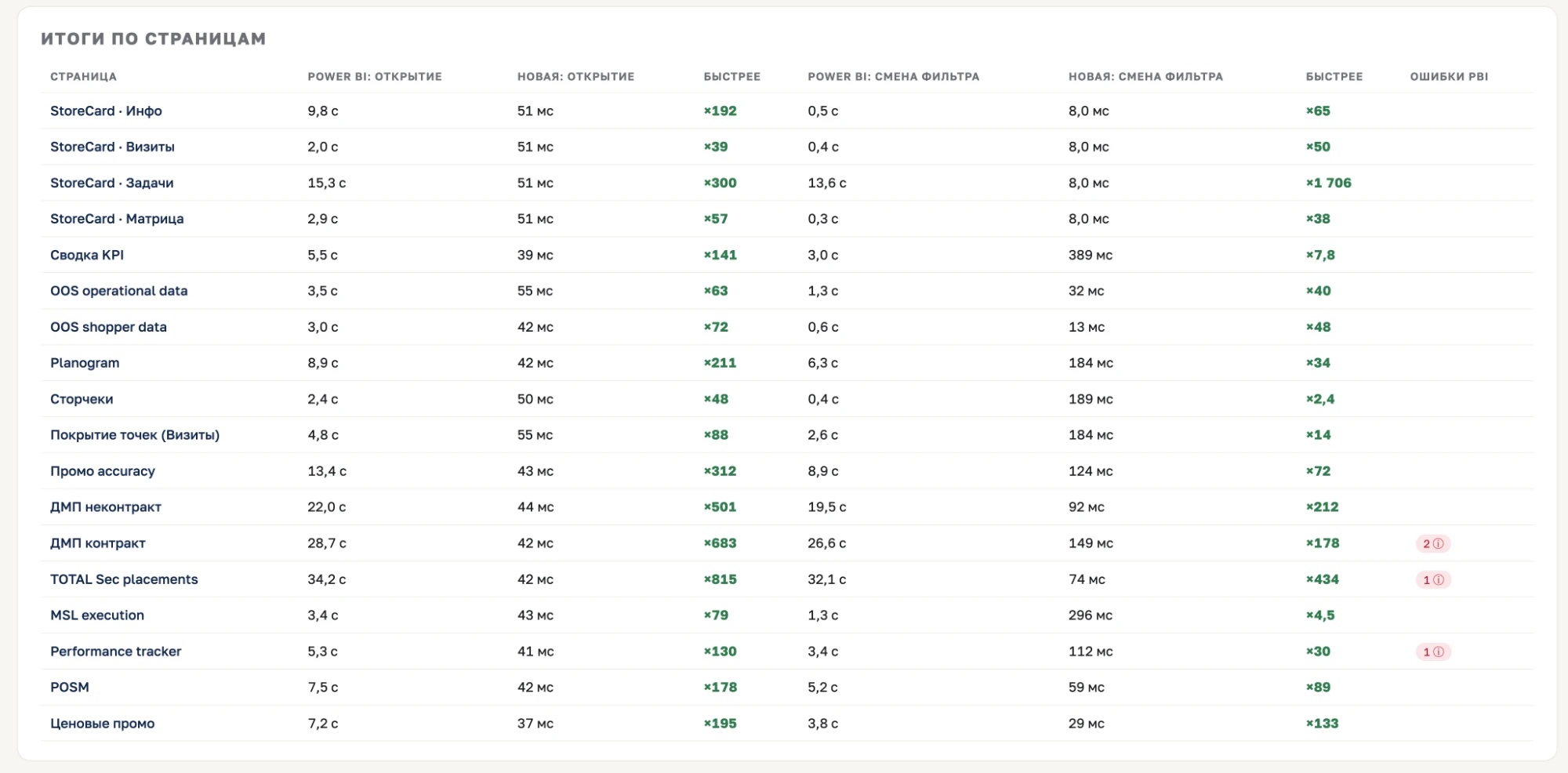
Task: Click the TOTAL Sec placements page name
Action: point(124,579)
